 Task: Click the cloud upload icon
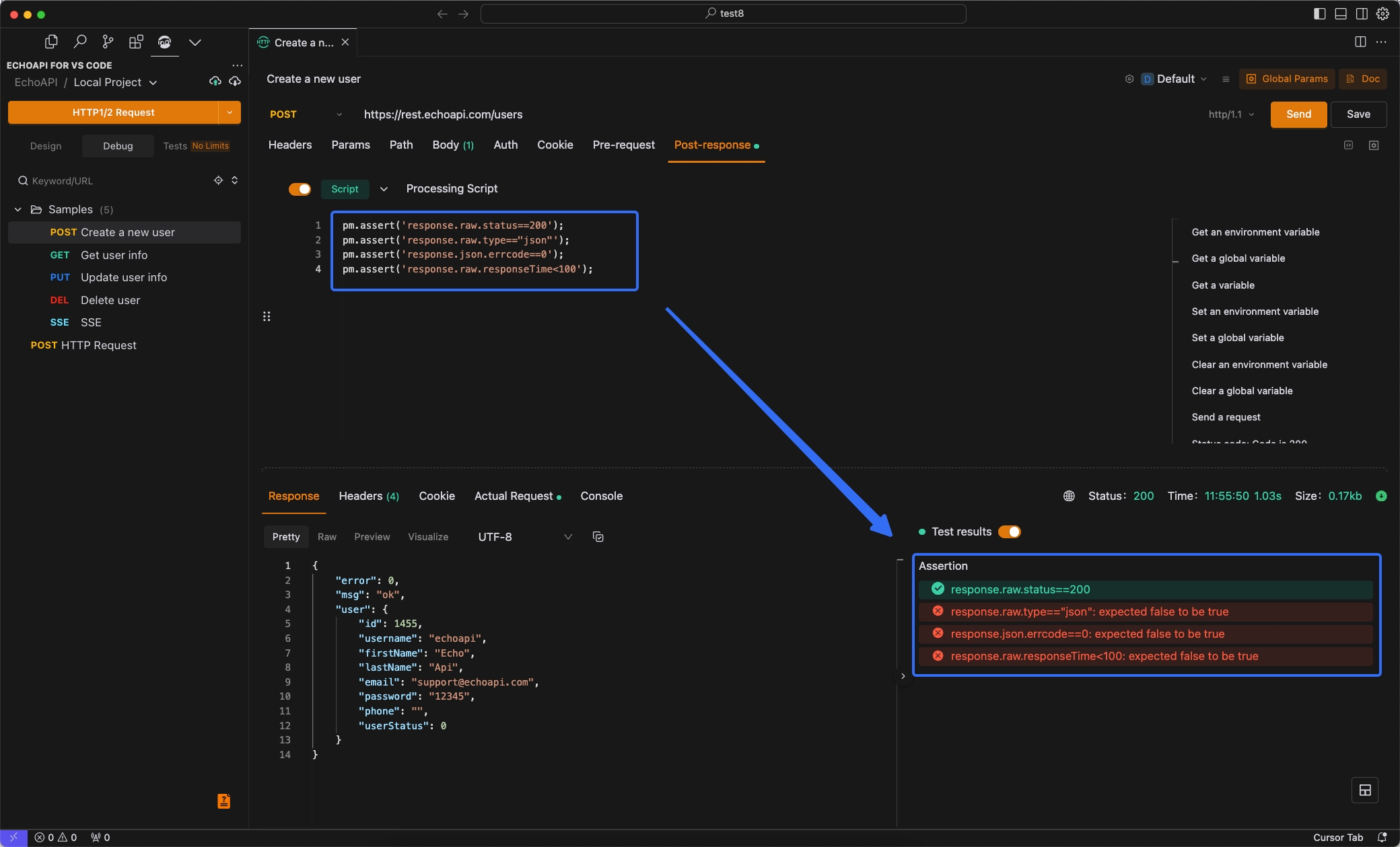215,81
